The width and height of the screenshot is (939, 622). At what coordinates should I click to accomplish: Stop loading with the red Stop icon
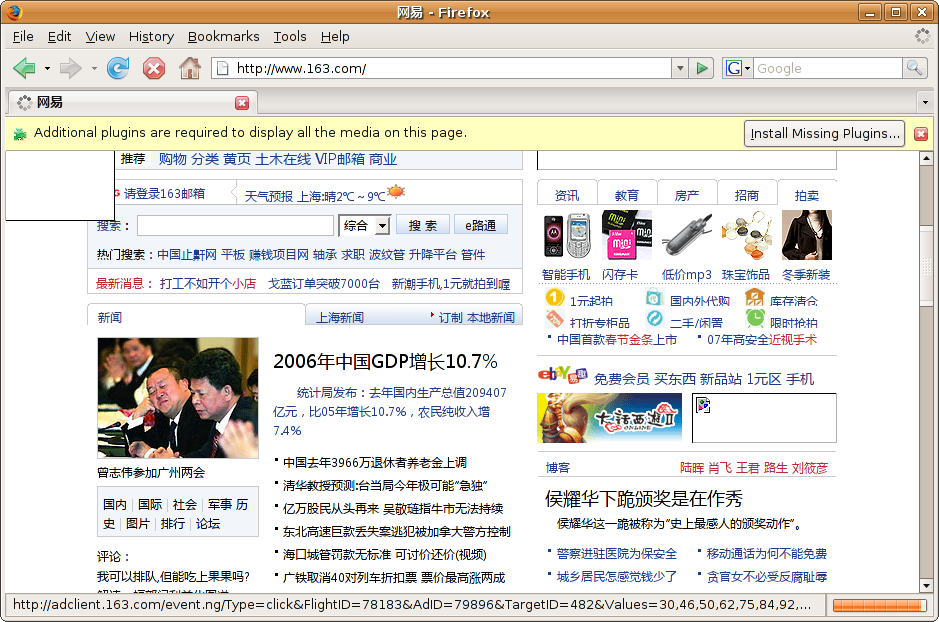(154, 68)
